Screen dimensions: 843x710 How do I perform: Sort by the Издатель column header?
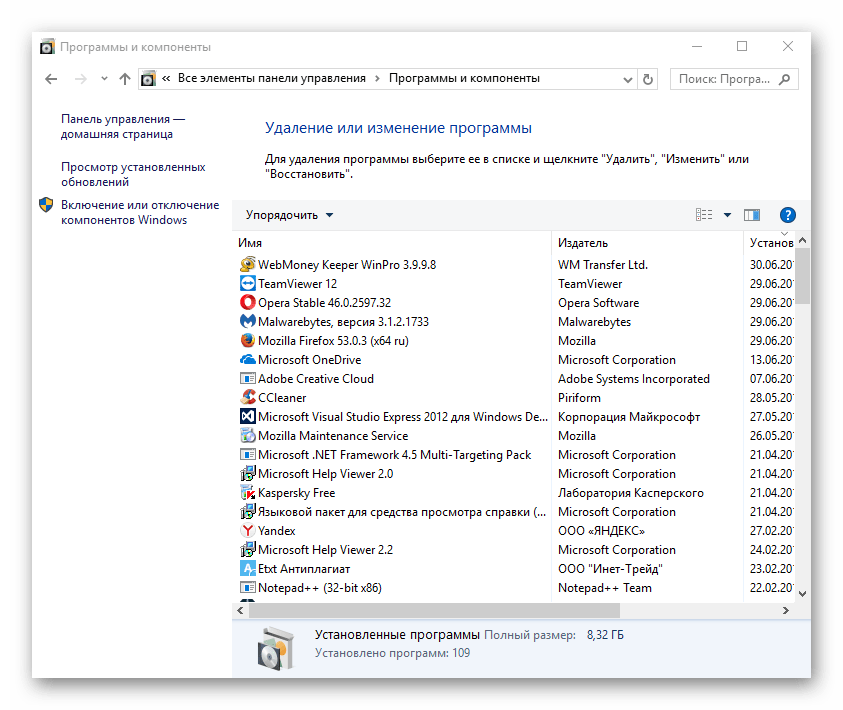pyautogui.click(x=583, y=243)
